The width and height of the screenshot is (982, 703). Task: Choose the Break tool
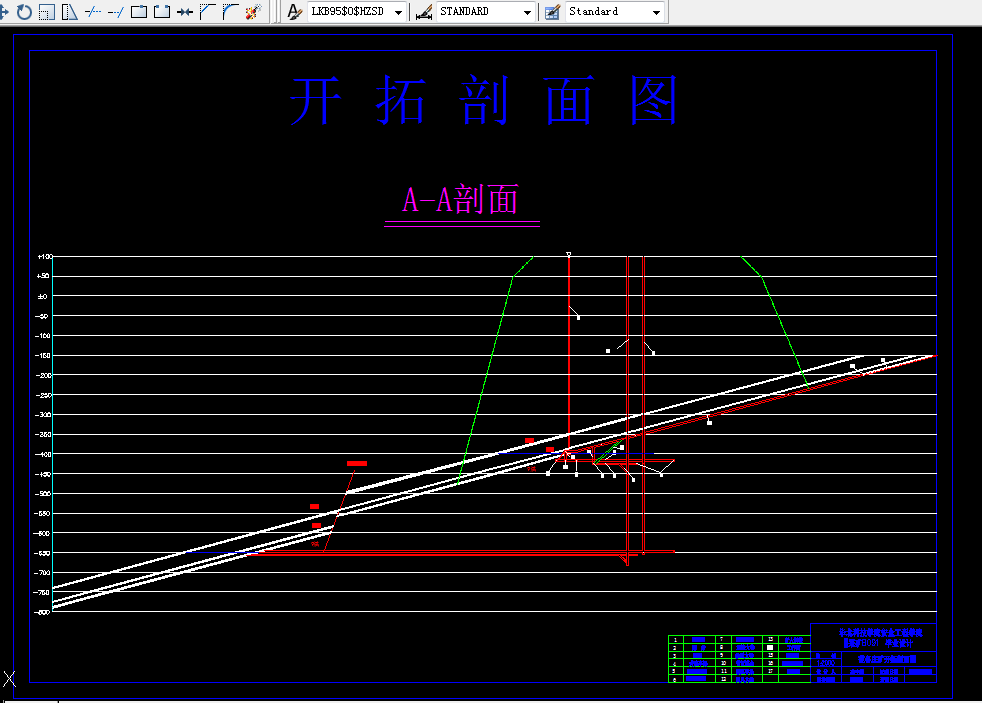(162, 11)
